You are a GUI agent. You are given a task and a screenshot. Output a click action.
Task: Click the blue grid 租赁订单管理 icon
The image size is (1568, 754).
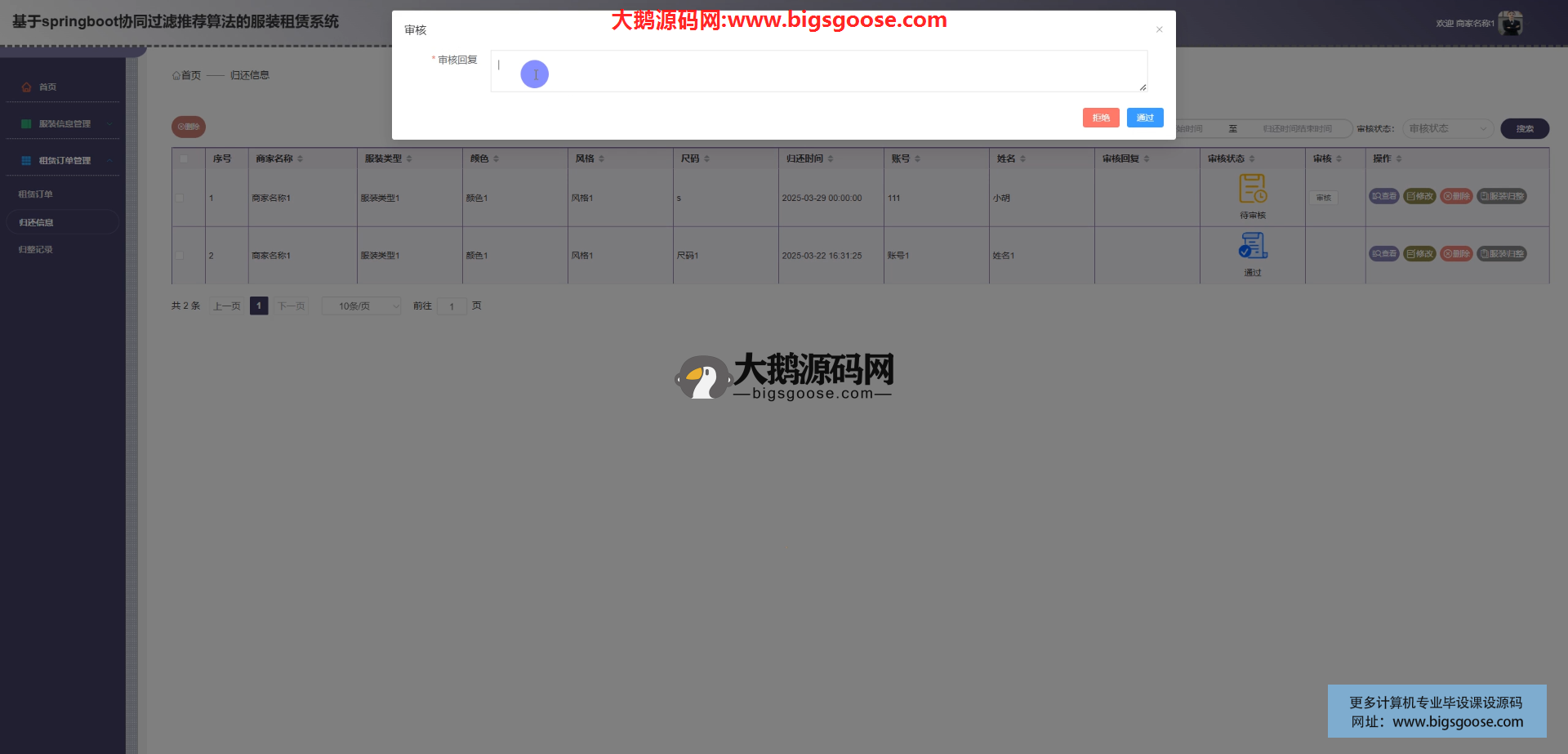click(26, 161)
